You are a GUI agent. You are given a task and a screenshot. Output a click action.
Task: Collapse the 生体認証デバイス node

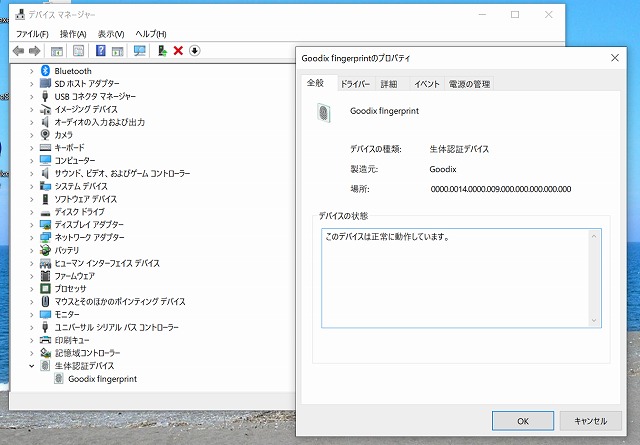click(31, 366)
